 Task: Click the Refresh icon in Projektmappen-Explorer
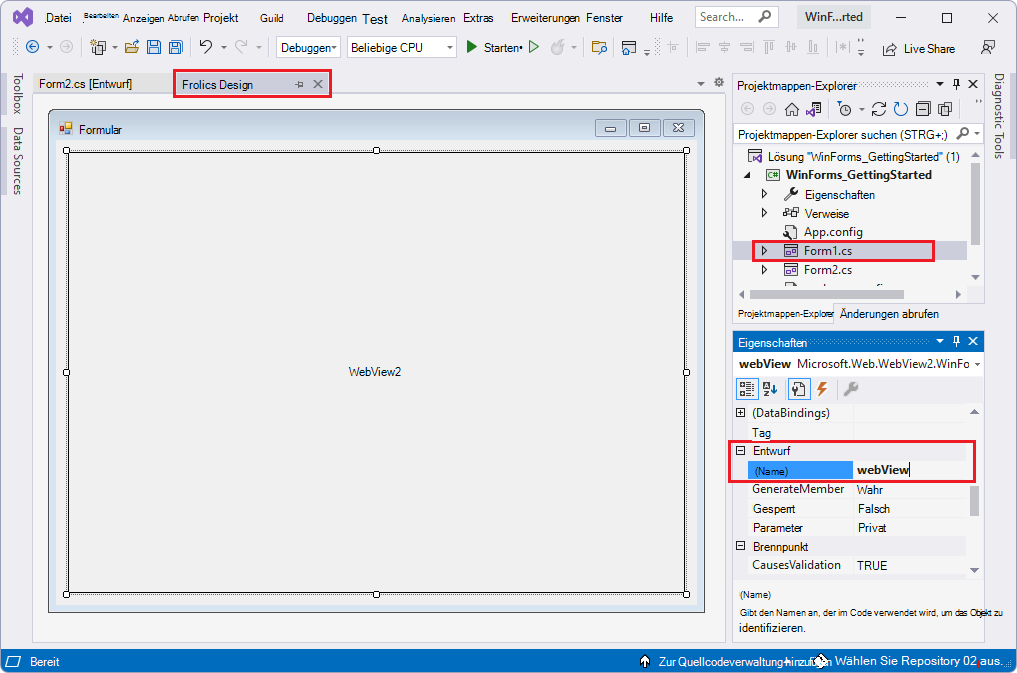[x=902, y=110]
